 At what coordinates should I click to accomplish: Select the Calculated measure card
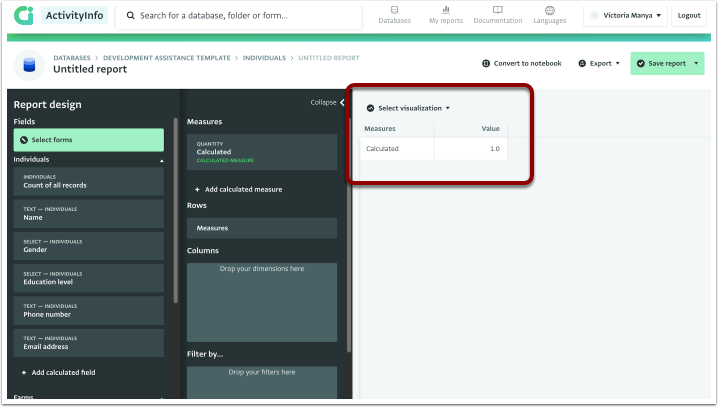point(262,152)
